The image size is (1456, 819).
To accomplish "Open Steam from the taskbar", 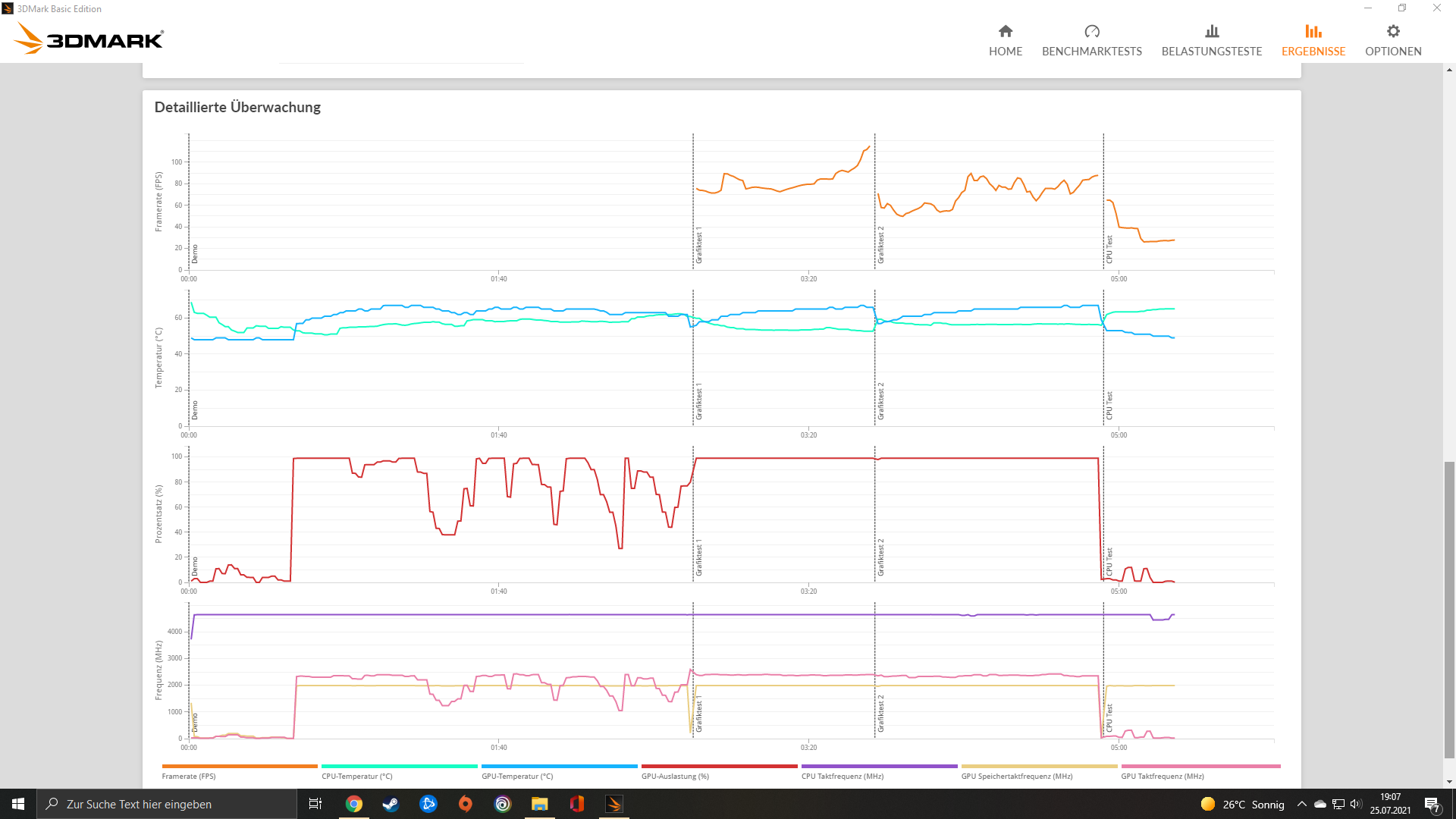I will [x=391, y=804].
